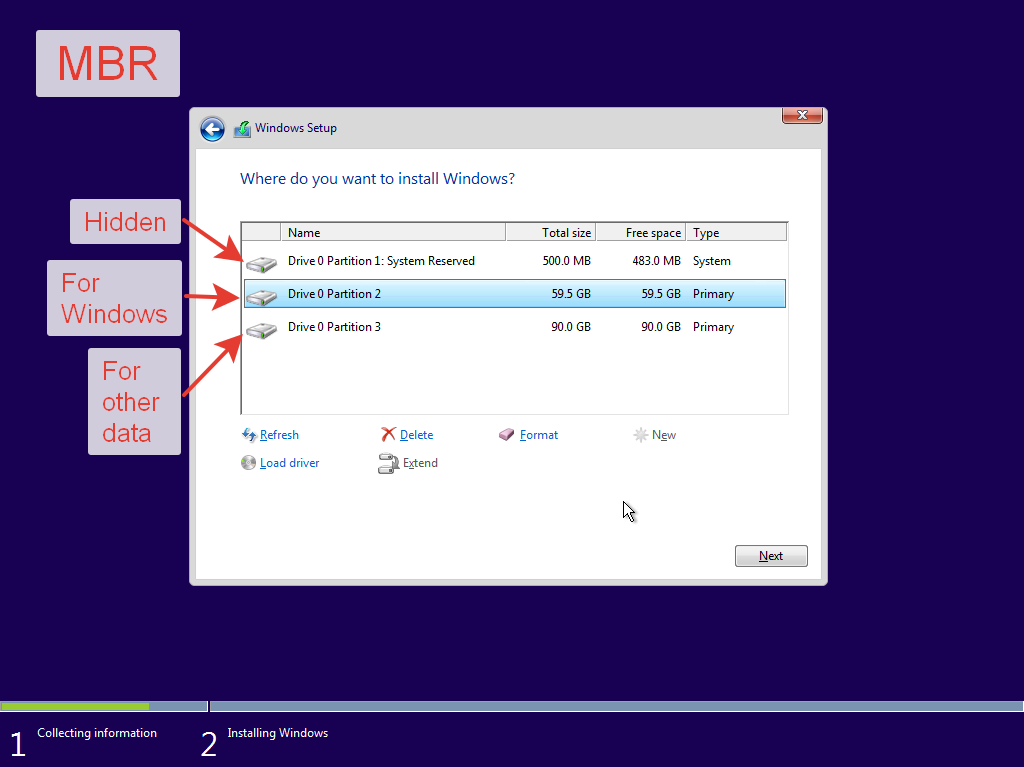The height and width of the screenshot is (767, 1024).
Task: Click the Next button
Action: tap(771, 556)
